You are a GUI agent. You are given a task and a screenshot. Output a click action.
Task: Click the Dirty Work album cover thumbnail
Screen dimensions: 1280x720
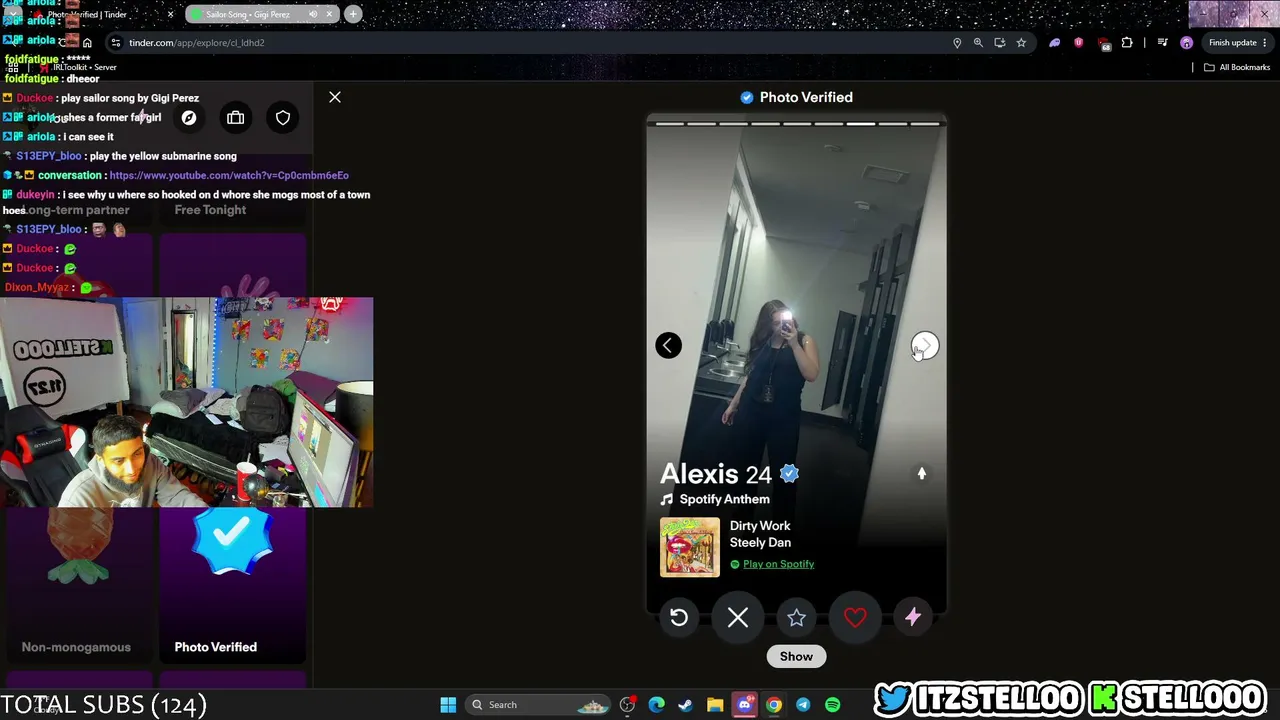coord(689,547)
